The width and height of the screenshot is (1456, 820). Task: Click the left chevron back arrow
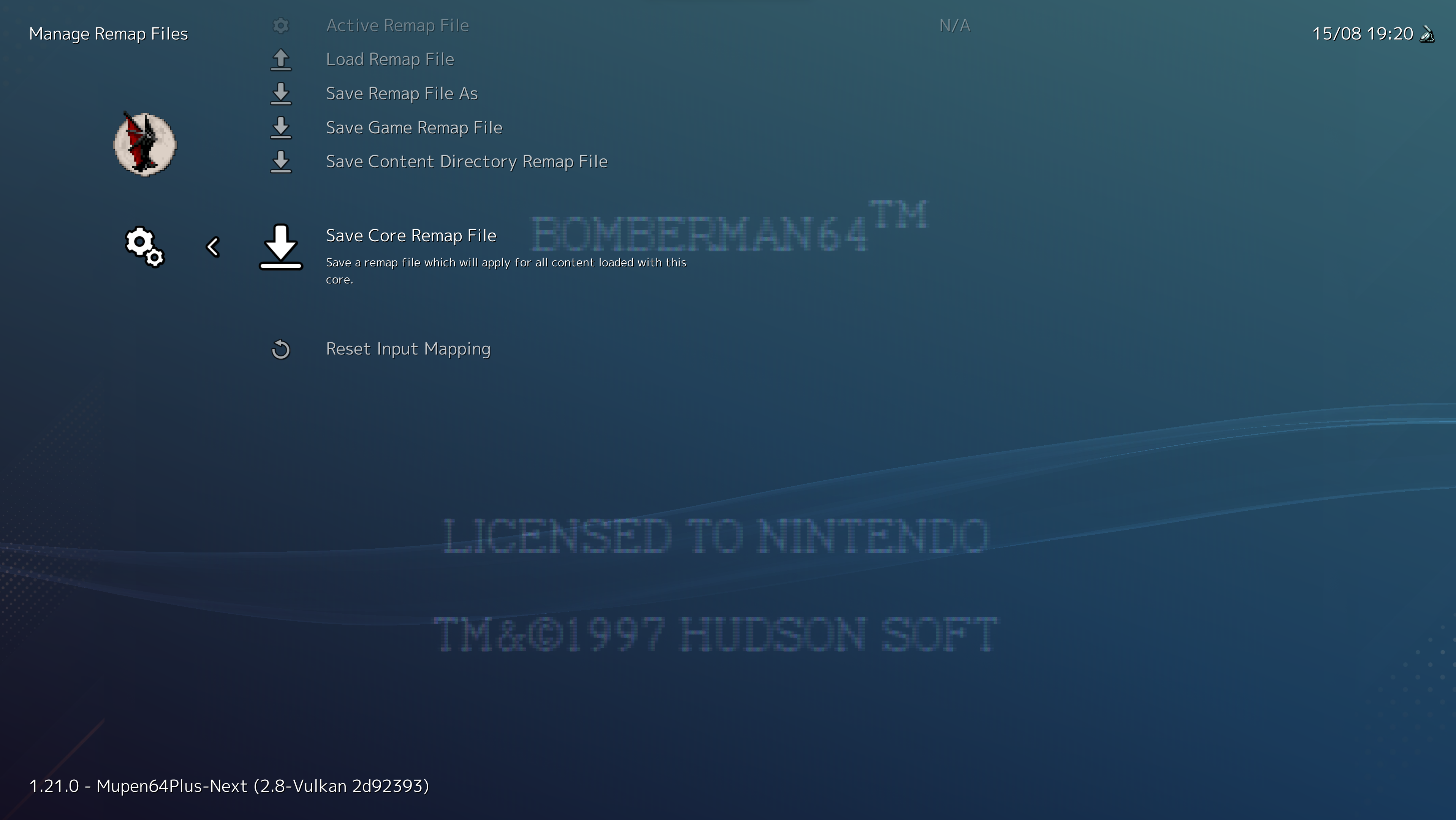tap(212, 246)
